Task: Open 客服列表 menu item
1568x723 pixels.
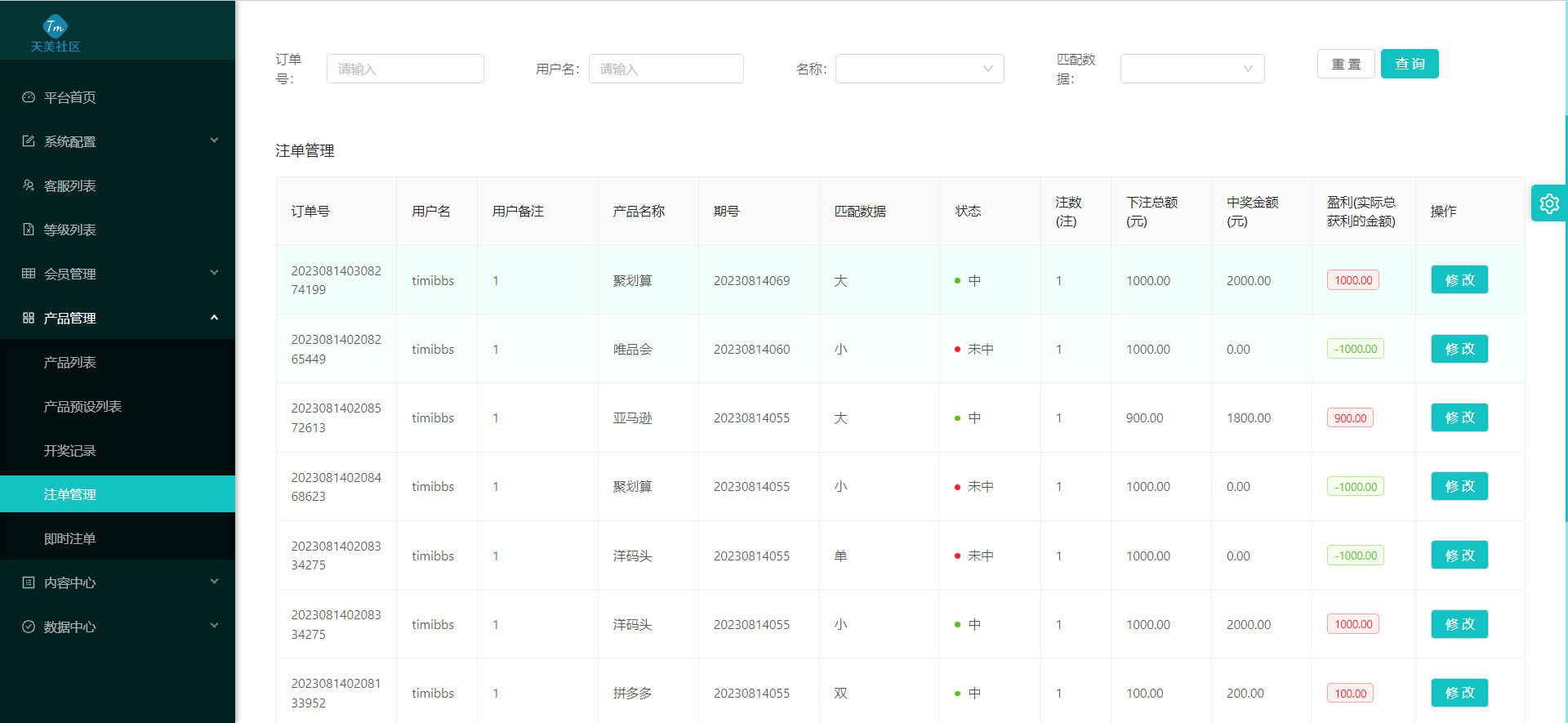Action: click(x=118, y=185)
